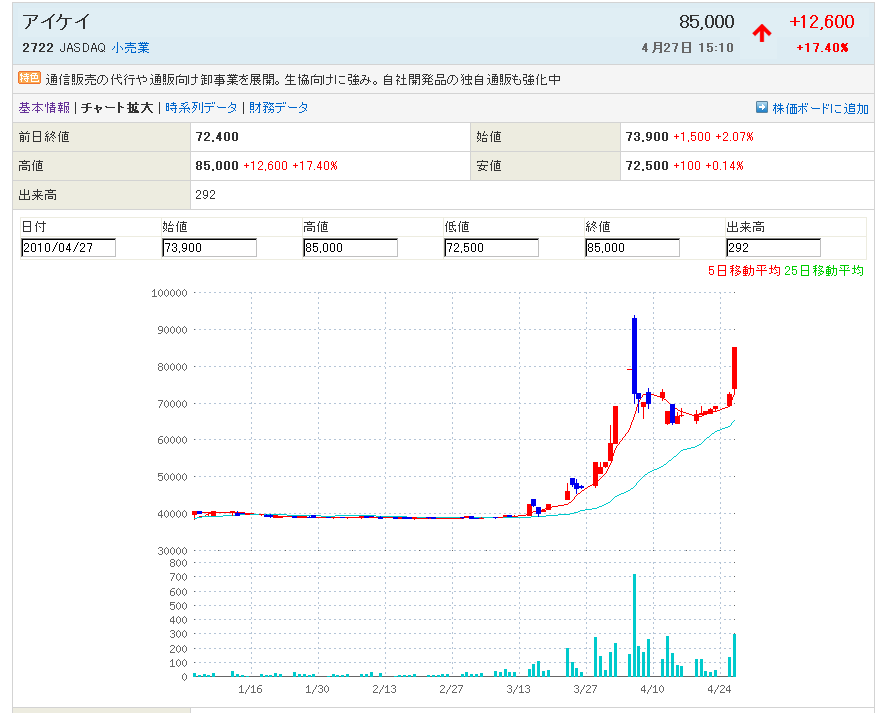Viewport: 881px width, 713px height.
Task: Click the 100000 price axis label
Action: tap(169, 293)
